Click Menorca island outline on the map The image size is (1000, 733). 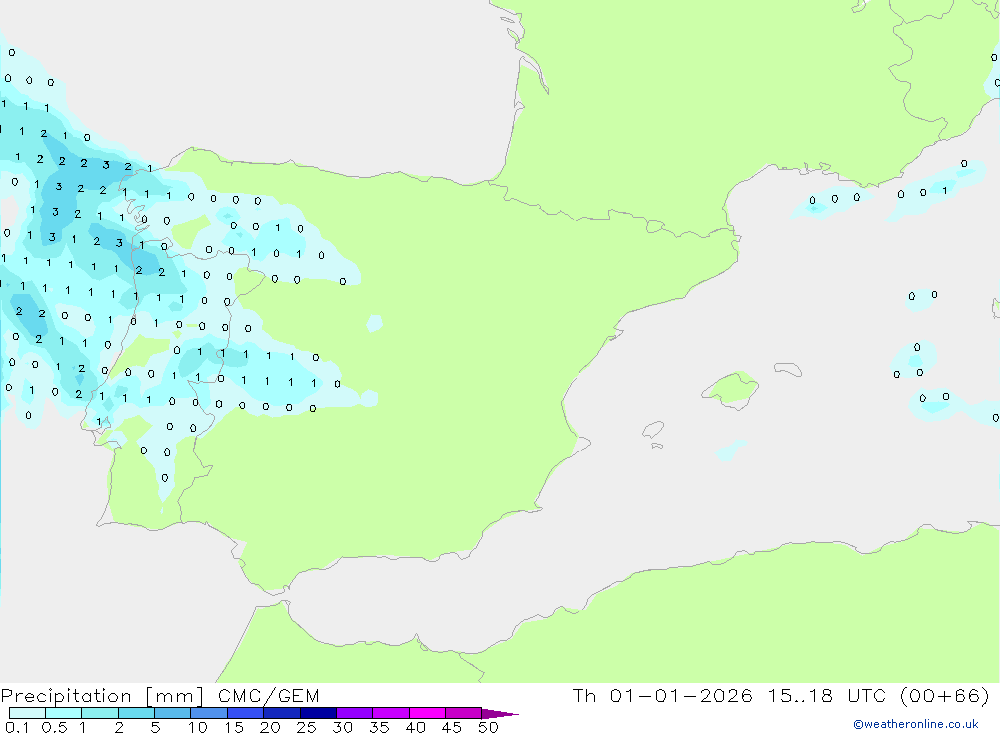coord(788,369)
